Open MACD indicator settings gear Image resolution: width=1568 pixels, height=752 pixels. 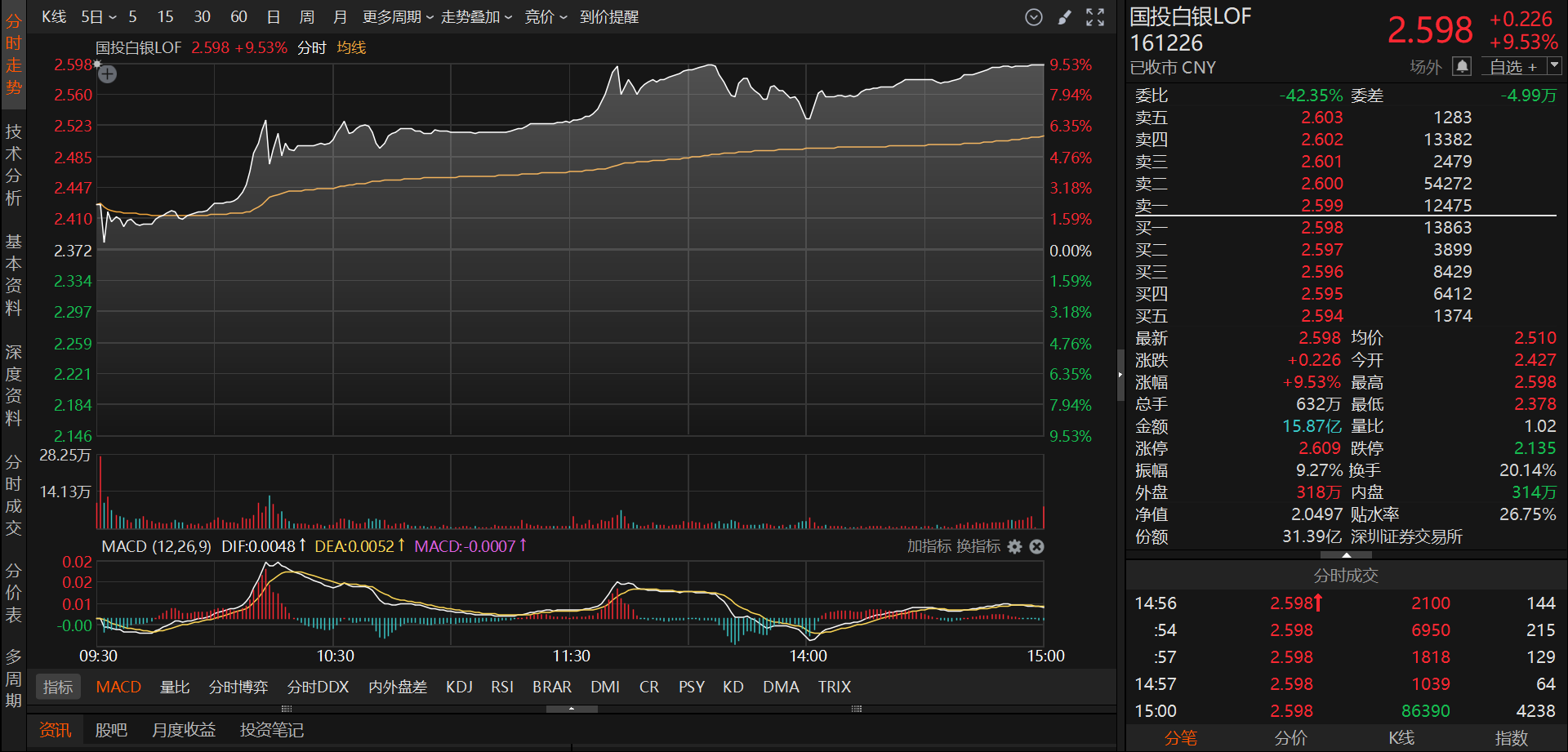click(x=1014, y=546)
